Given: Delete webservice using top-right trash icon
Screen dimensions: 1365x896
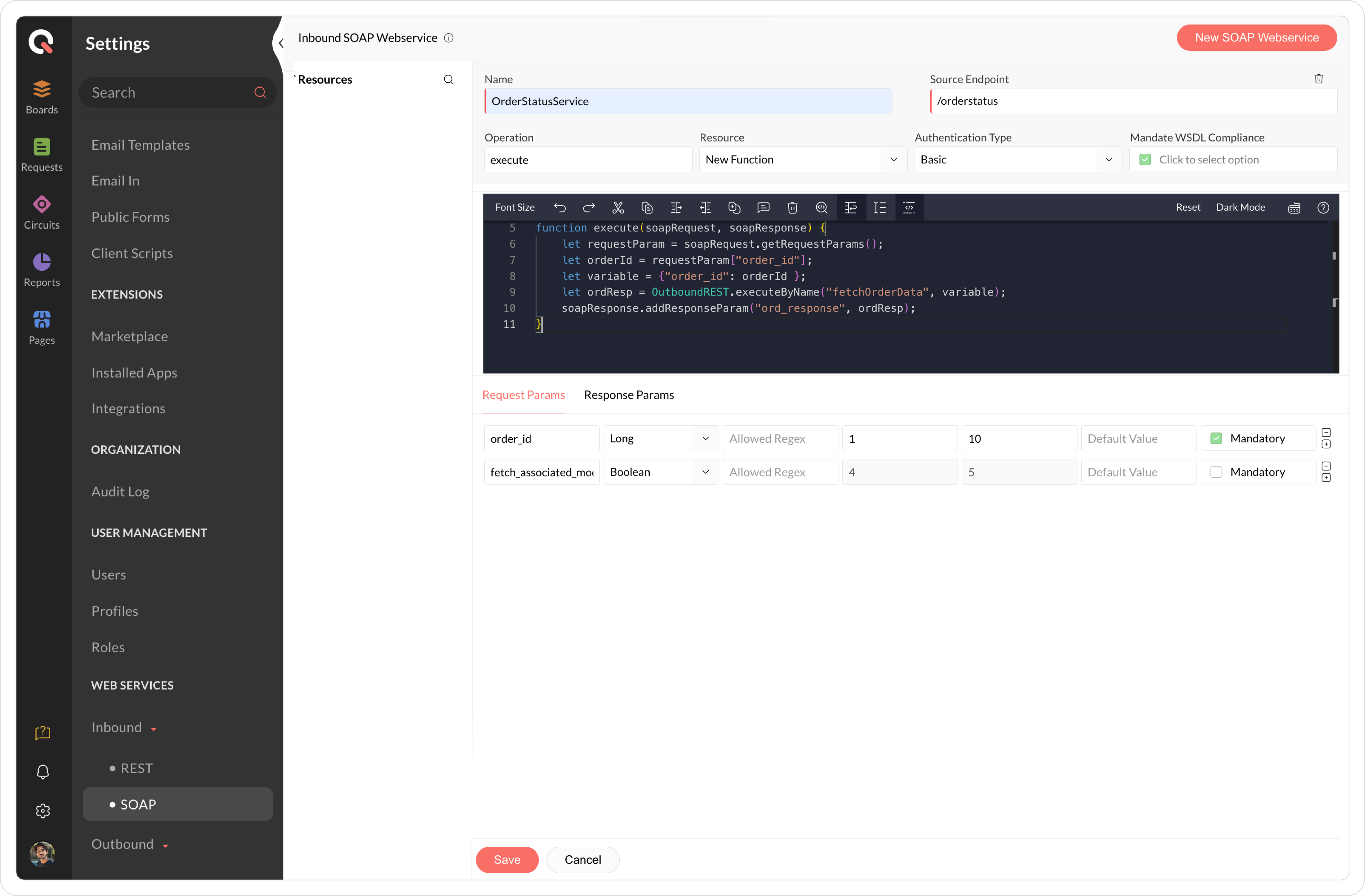Looking at the screenshot, I should click(1319, 79).
